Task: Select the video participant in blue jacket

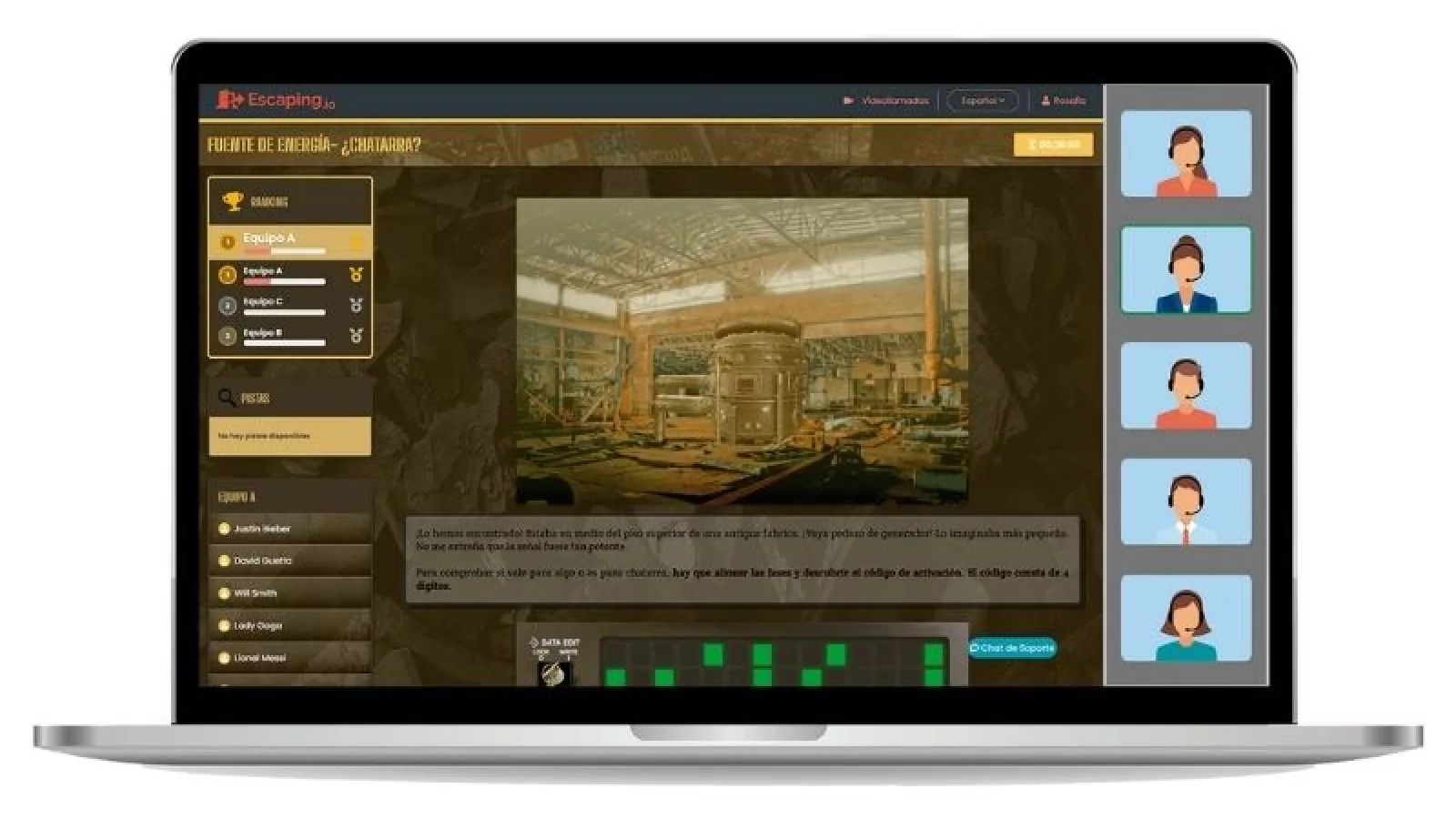Action: click(1186, 270)
